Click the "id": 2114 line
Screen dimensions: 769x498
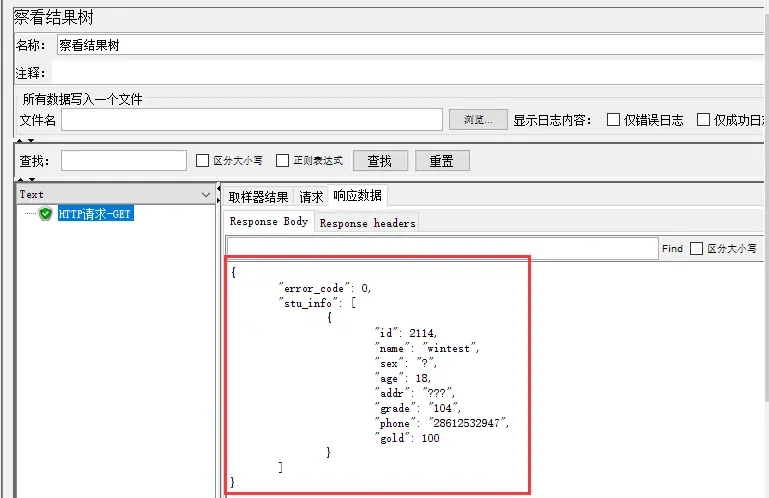click(406, 333)
